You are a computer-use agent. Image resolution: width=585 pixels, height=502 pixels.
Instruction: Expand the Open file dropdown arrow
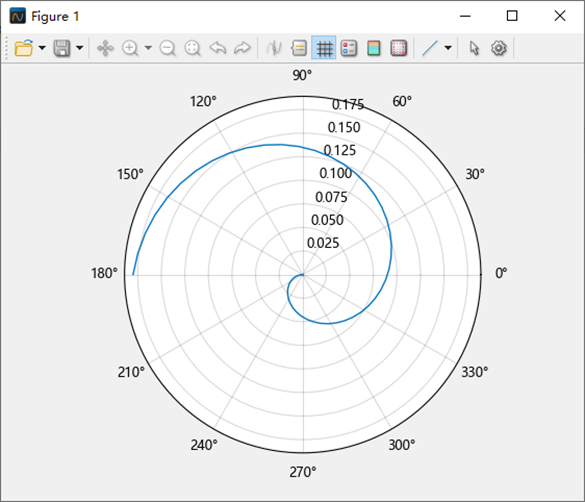(x=42, y=48)
